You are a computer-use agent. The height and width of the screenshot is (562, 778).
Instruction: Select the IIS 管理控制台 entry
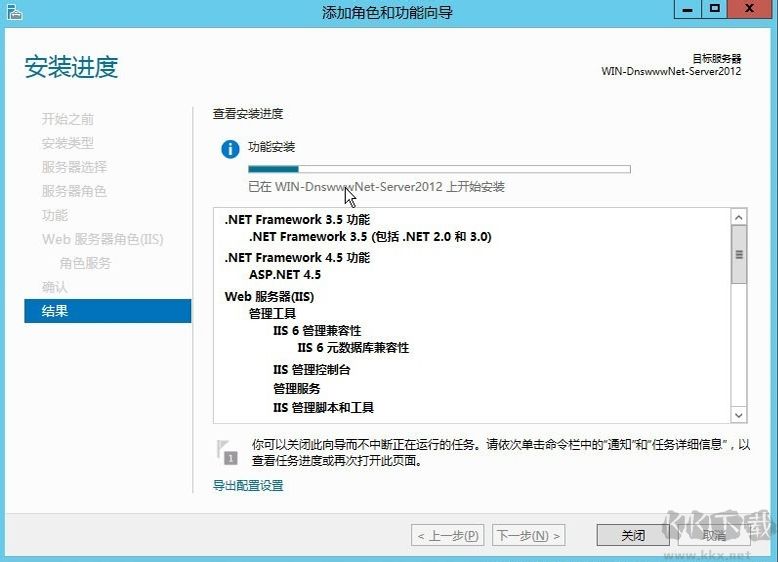[x=312, y=370]
